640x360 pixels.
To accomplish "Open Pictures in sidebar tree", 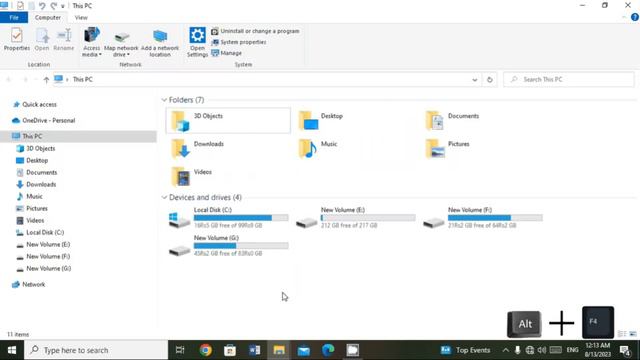I will click(x=37, y=209).
